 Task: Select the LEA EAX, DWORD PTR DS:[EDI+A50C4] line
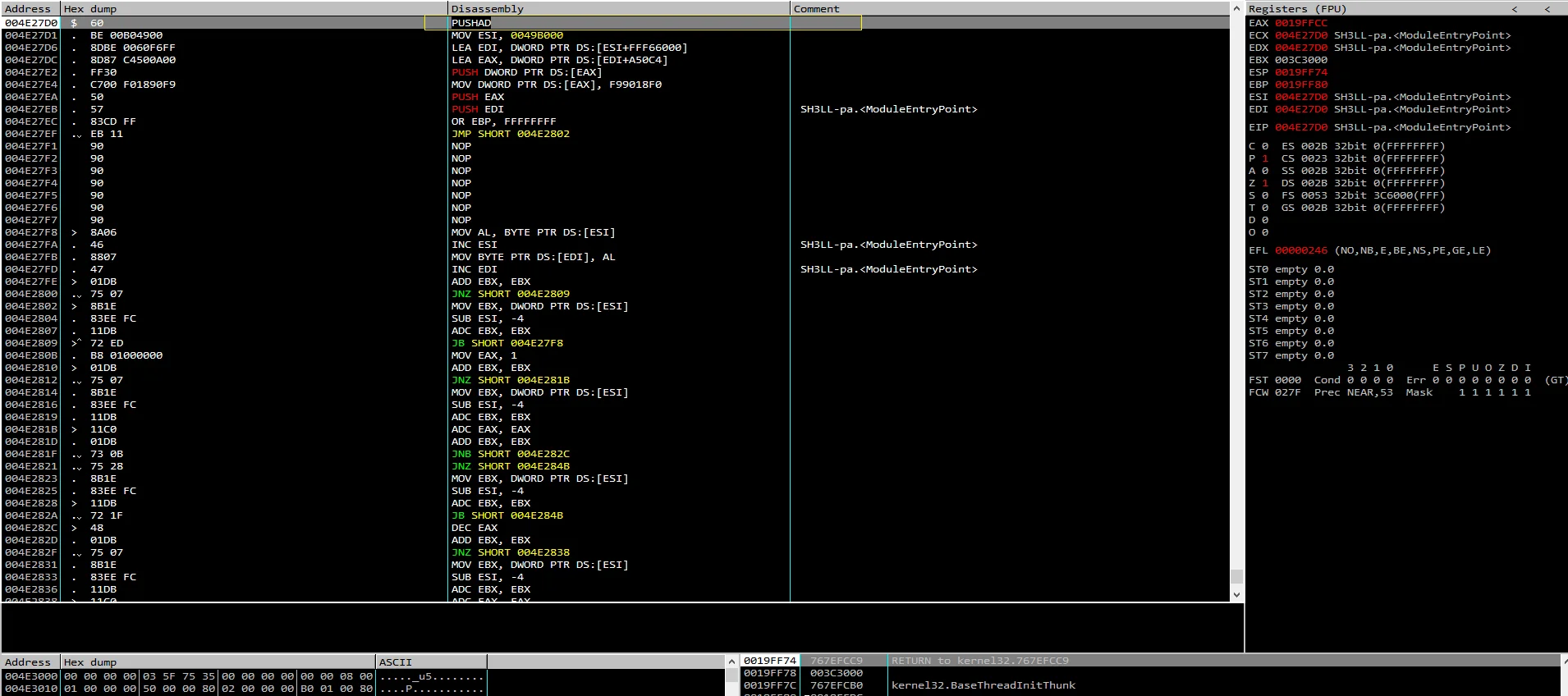(x=559, y=60)
